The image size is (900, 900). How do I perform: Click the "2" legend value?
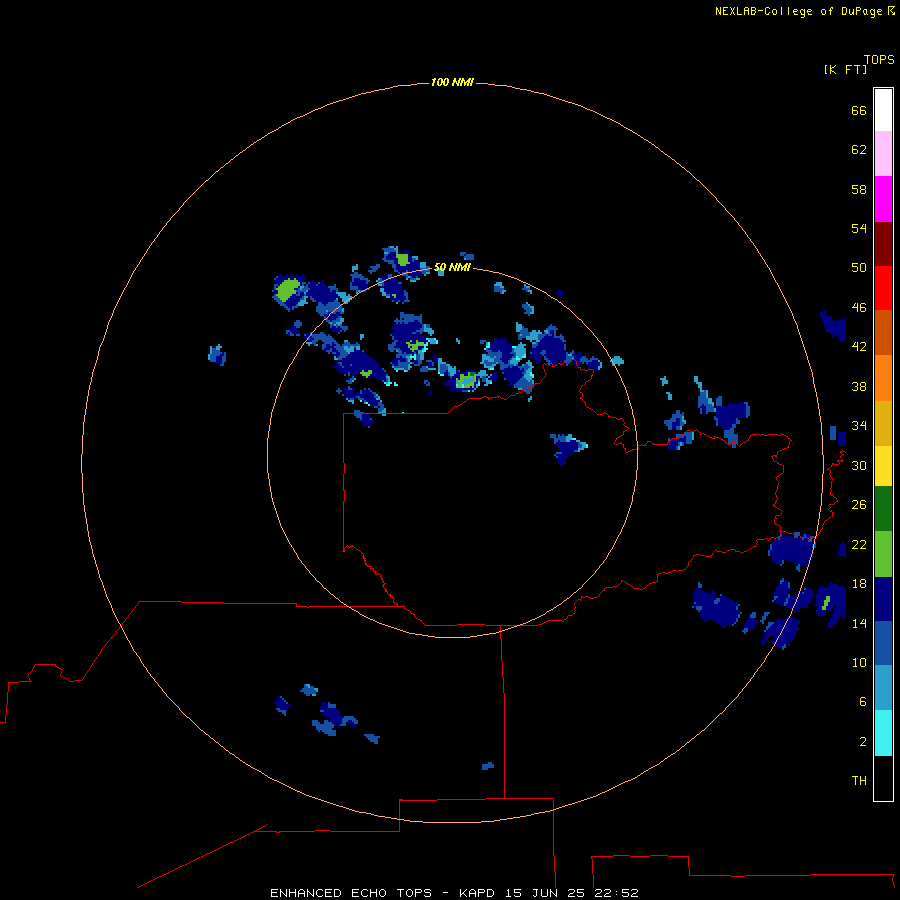pos(863,742)
